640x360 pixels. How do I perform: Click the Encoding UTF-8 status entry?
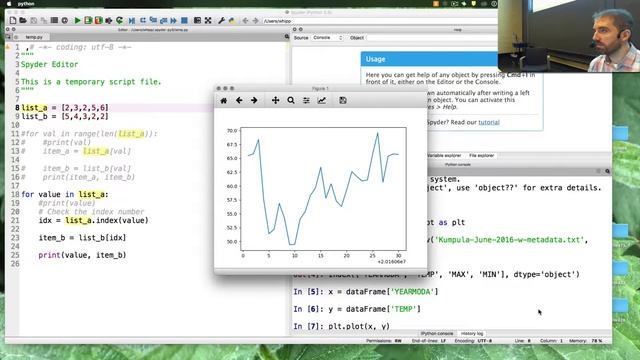point(473,340)
